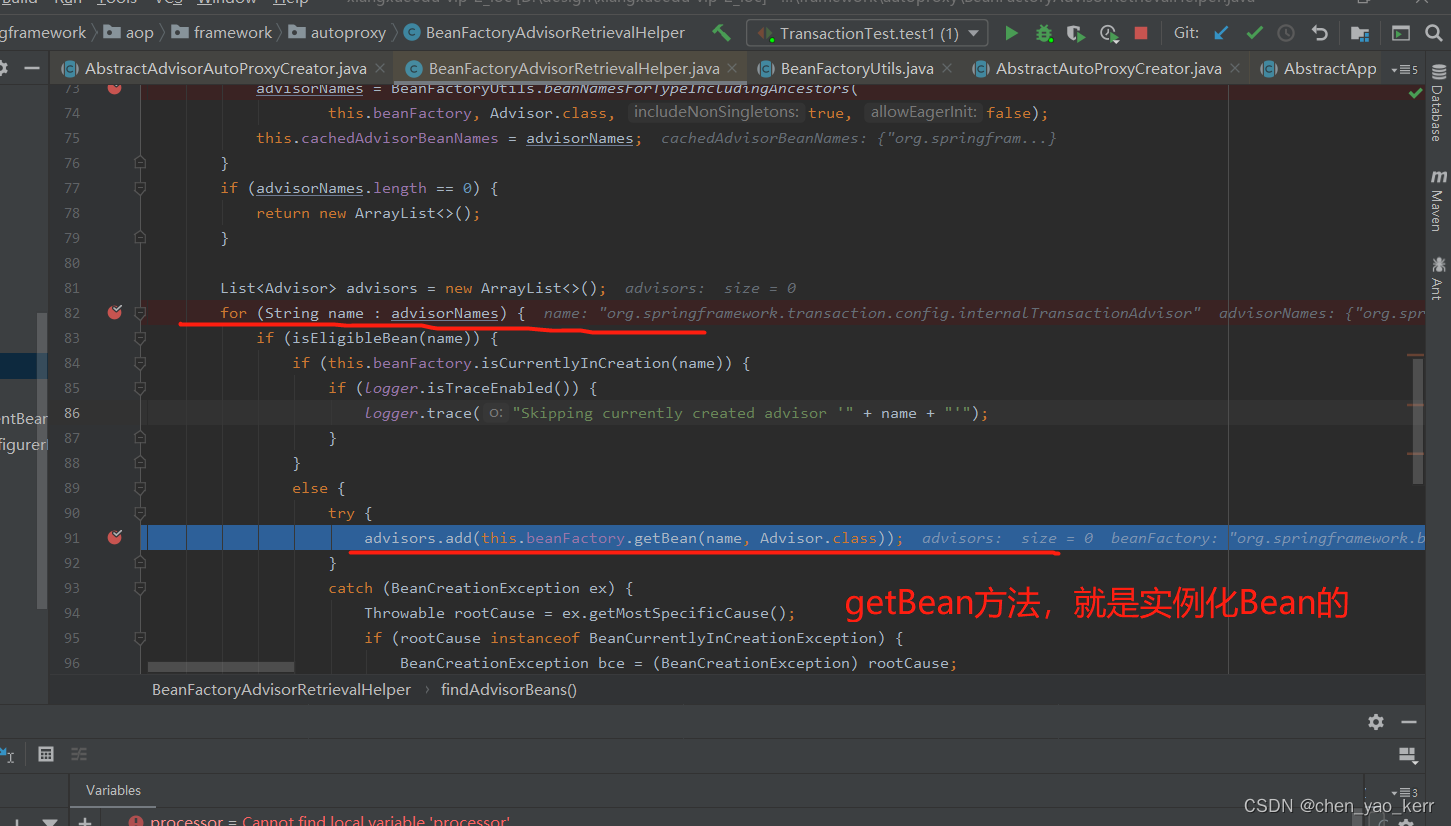Click the hide-project-panel minus icon beside the gear
The height and width of the screenshot is (826, 1451).
coord(32,69)
